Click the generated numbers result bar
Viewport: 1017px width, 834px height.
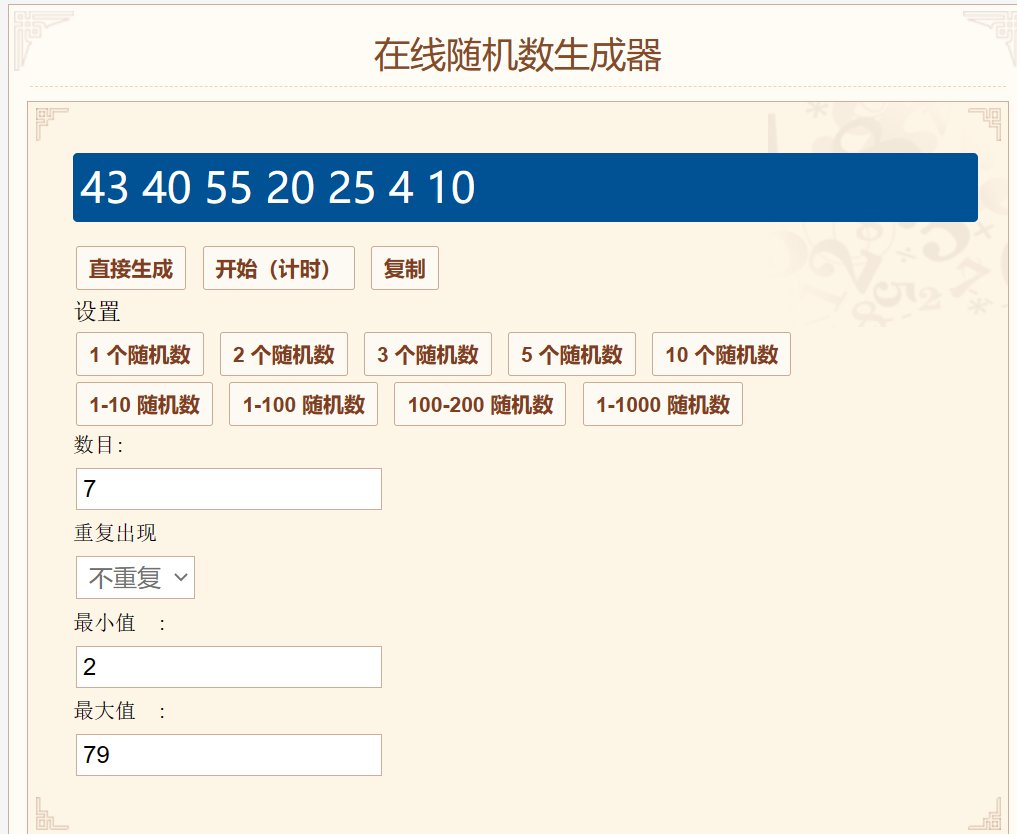(525, 187)
